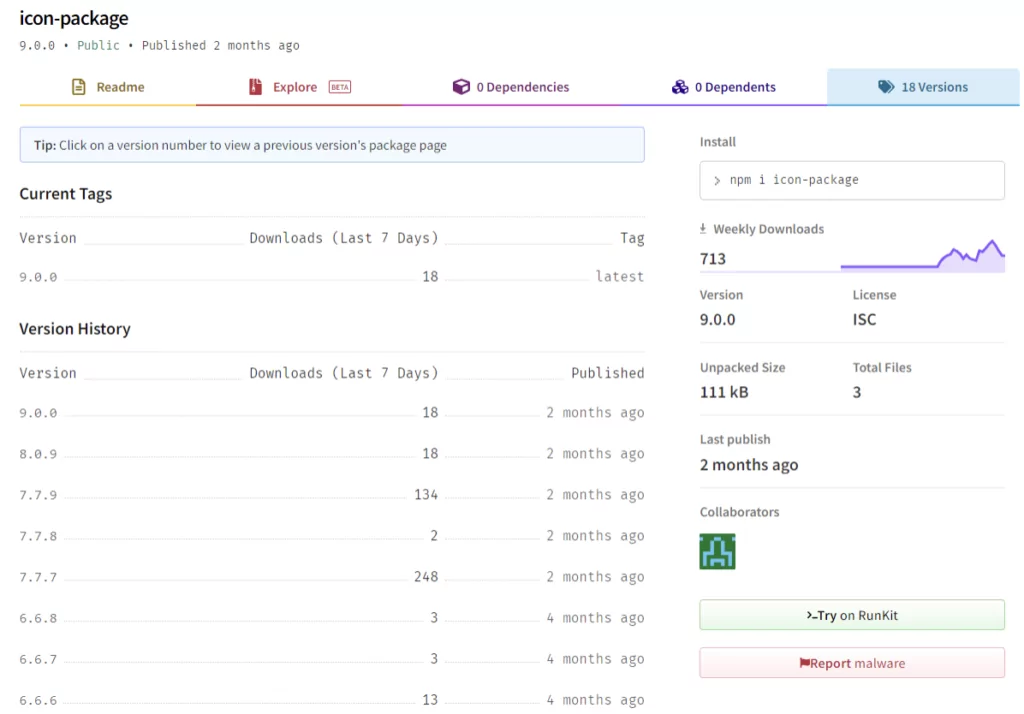The image size is (1024, 714).
Task: Open version 9.0.0 in Version History
Action: tap(38, 413)
